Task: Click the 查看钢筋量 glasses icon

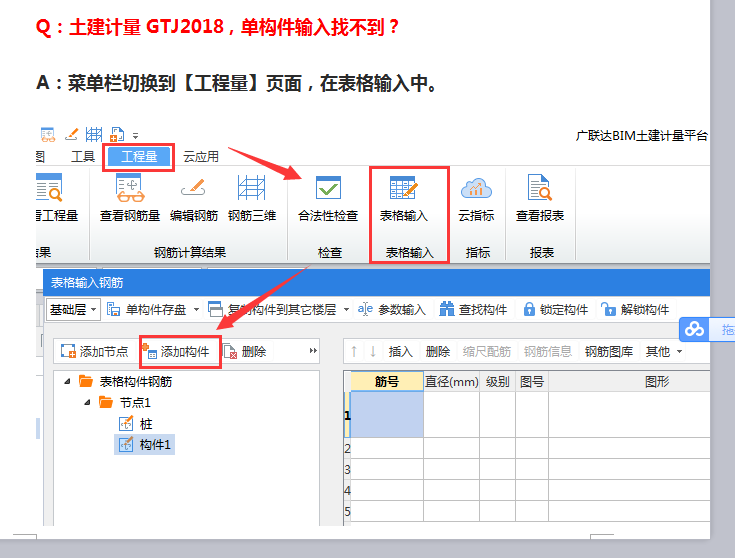Action: point(130,189)
